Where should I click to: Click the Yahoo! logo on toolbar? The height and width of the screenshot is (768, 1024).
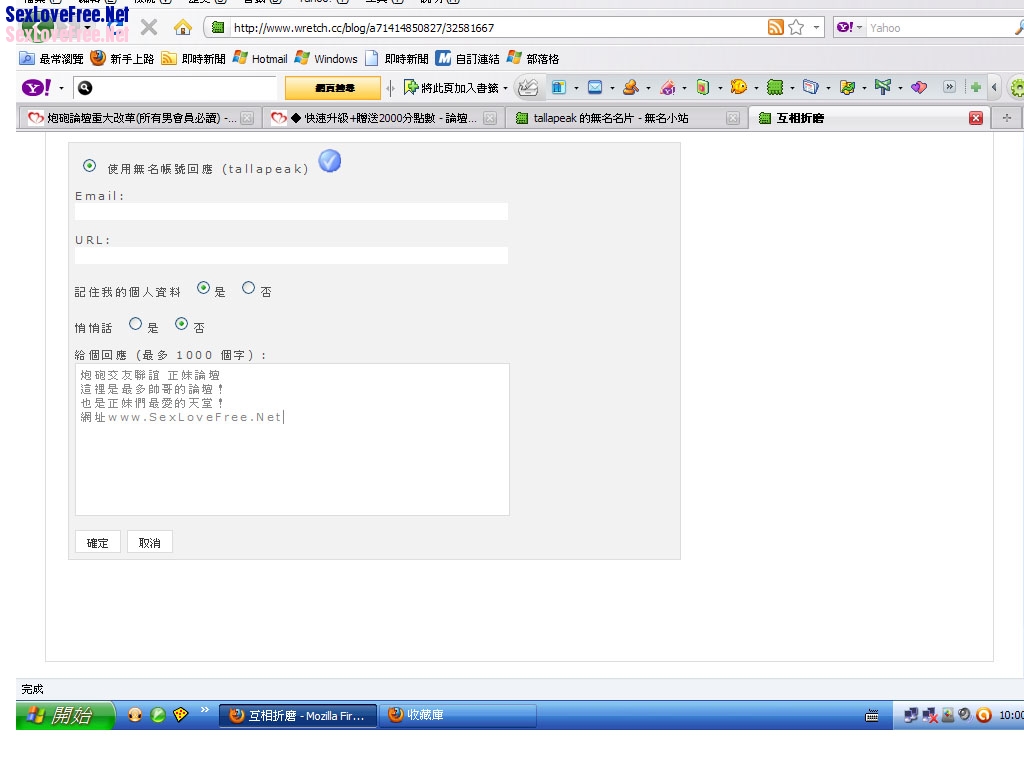pos(36,88)
